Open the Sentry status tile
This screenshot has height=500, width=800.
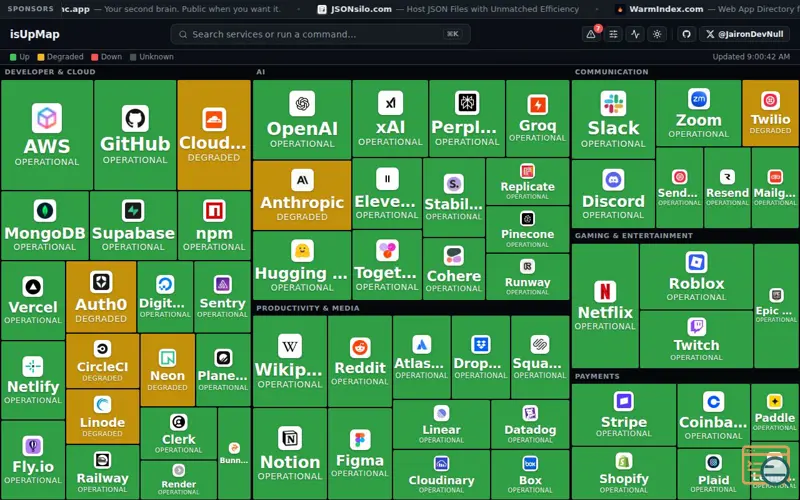click(222, 296)
